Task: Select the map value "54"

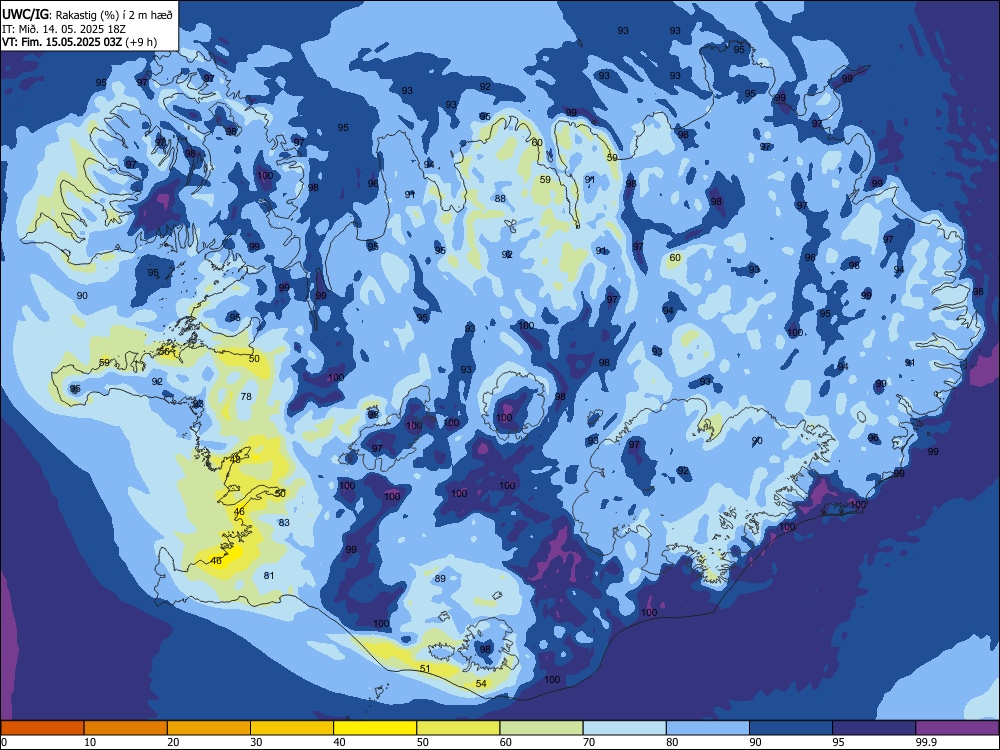Action: pyautogui.click(x=481, y=683)
